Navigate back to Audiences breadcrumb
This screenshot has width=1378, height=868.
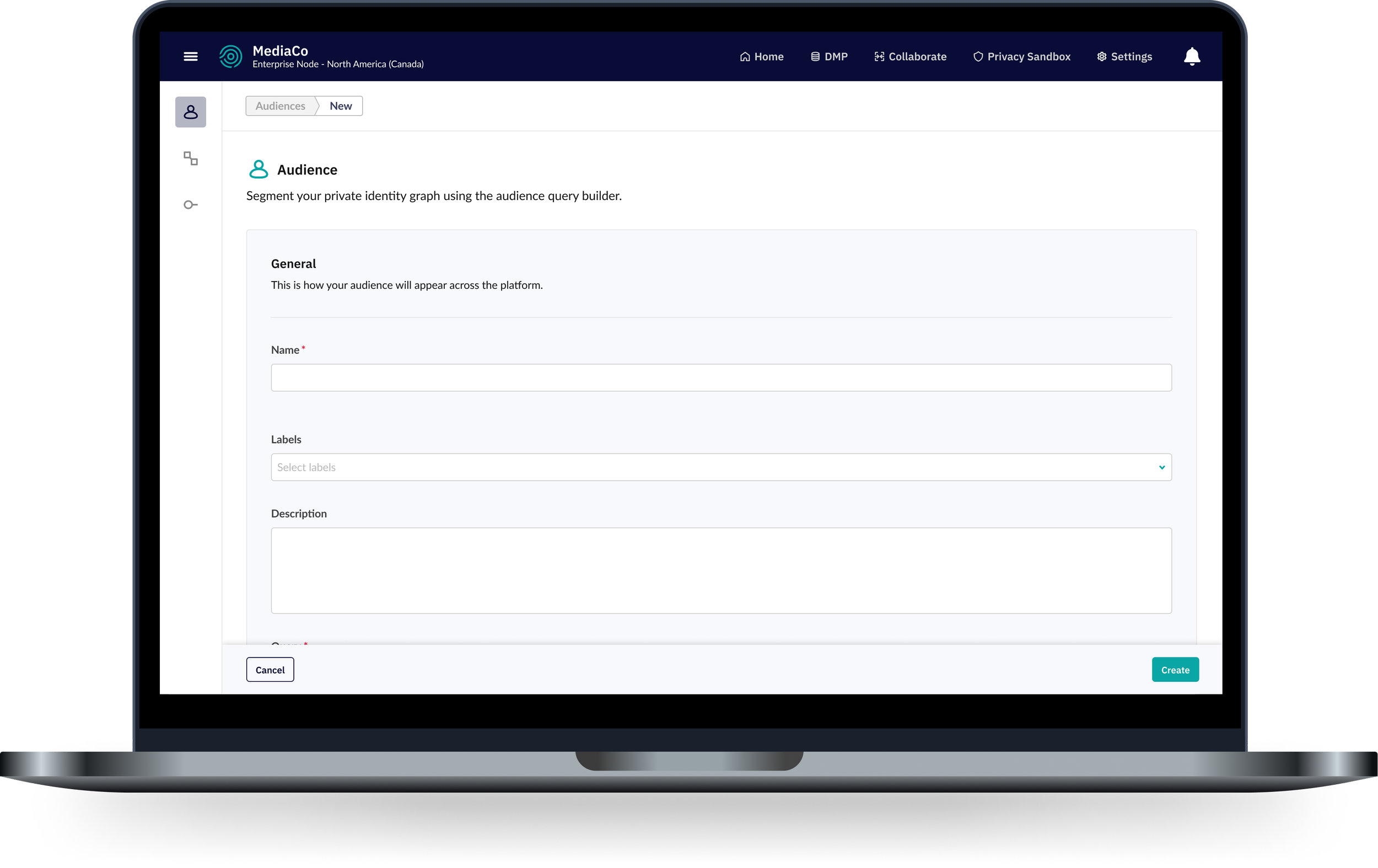281,106
